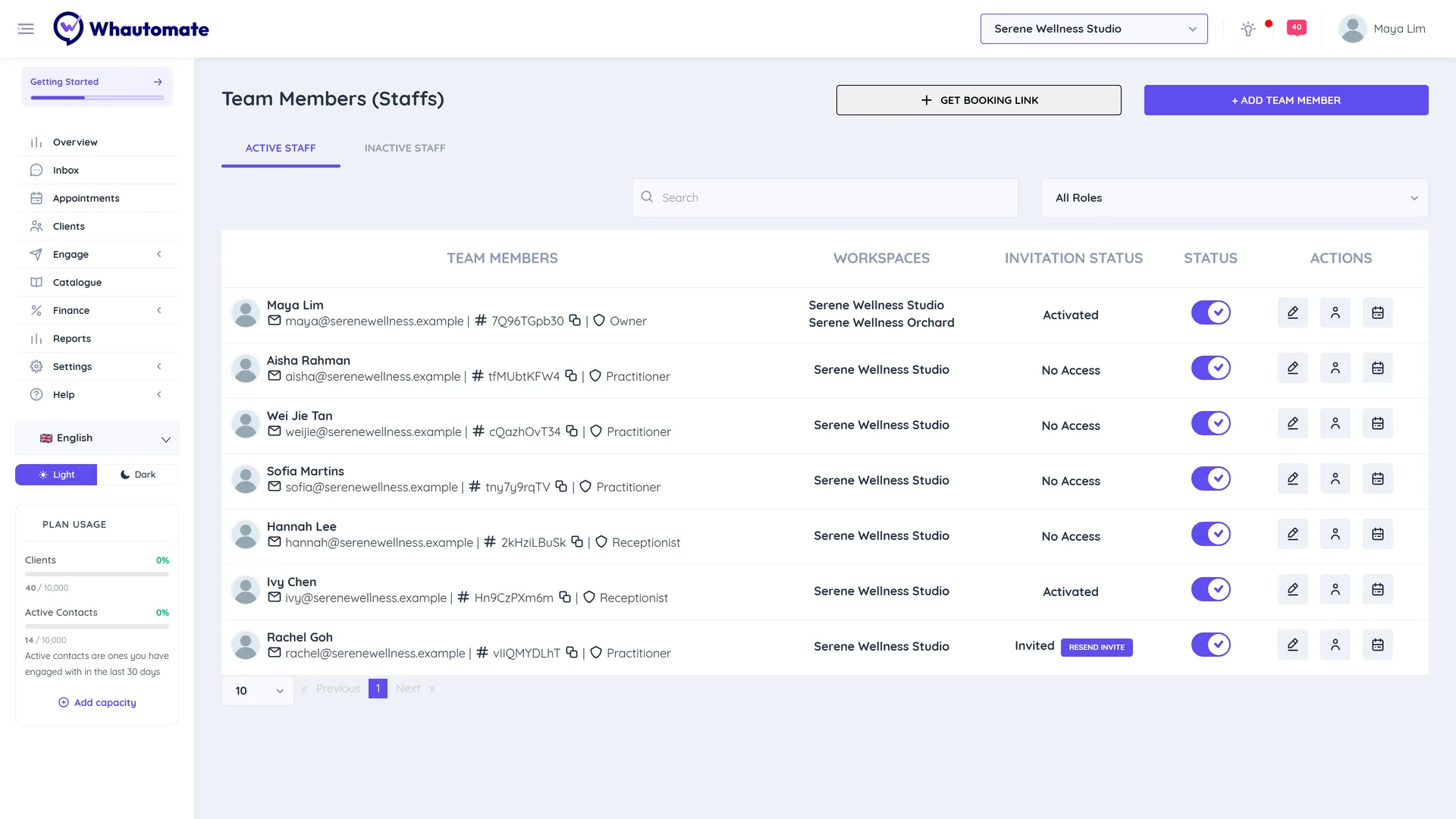Toggle Wei Jie Tan's status switch
The image size is (1456, 819).
click(x=1210, y=423)
